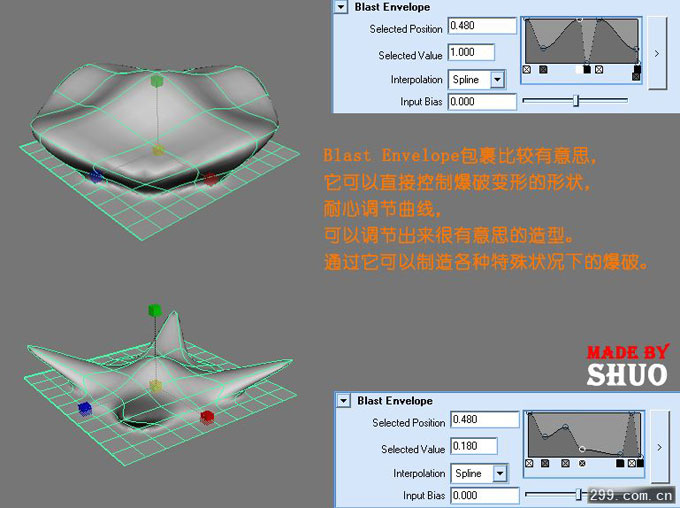
Task: Click round X delete marker for selected lower ramp point
Action: pos(582,463)
